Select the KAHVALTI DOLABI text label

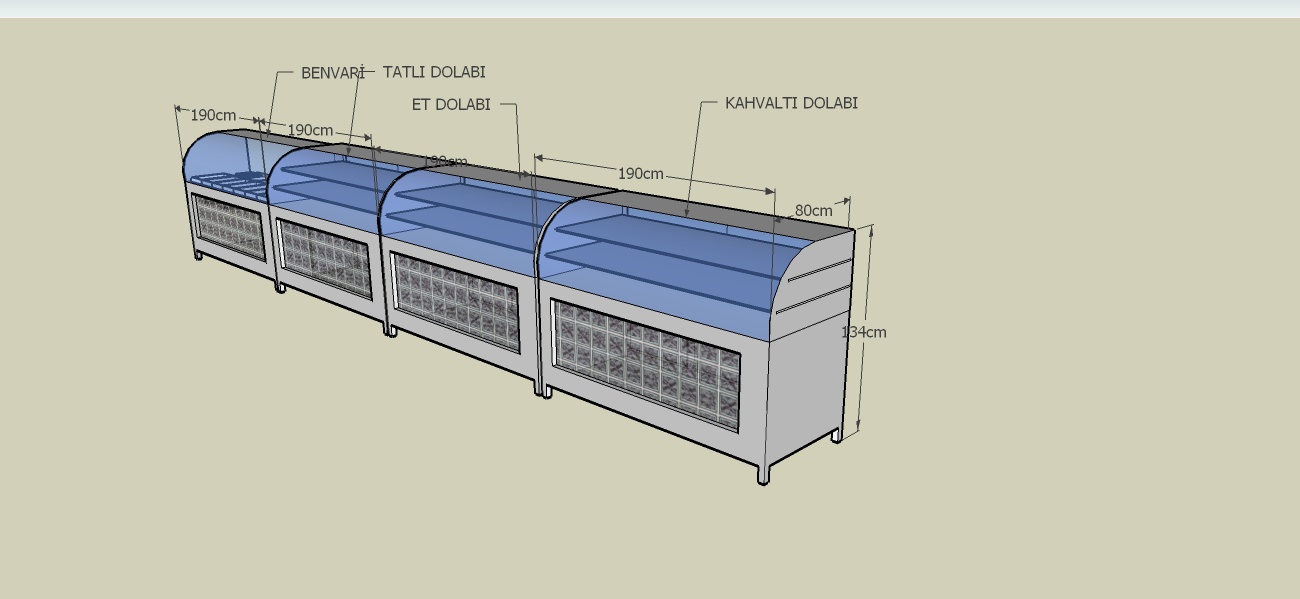(791, 103)
